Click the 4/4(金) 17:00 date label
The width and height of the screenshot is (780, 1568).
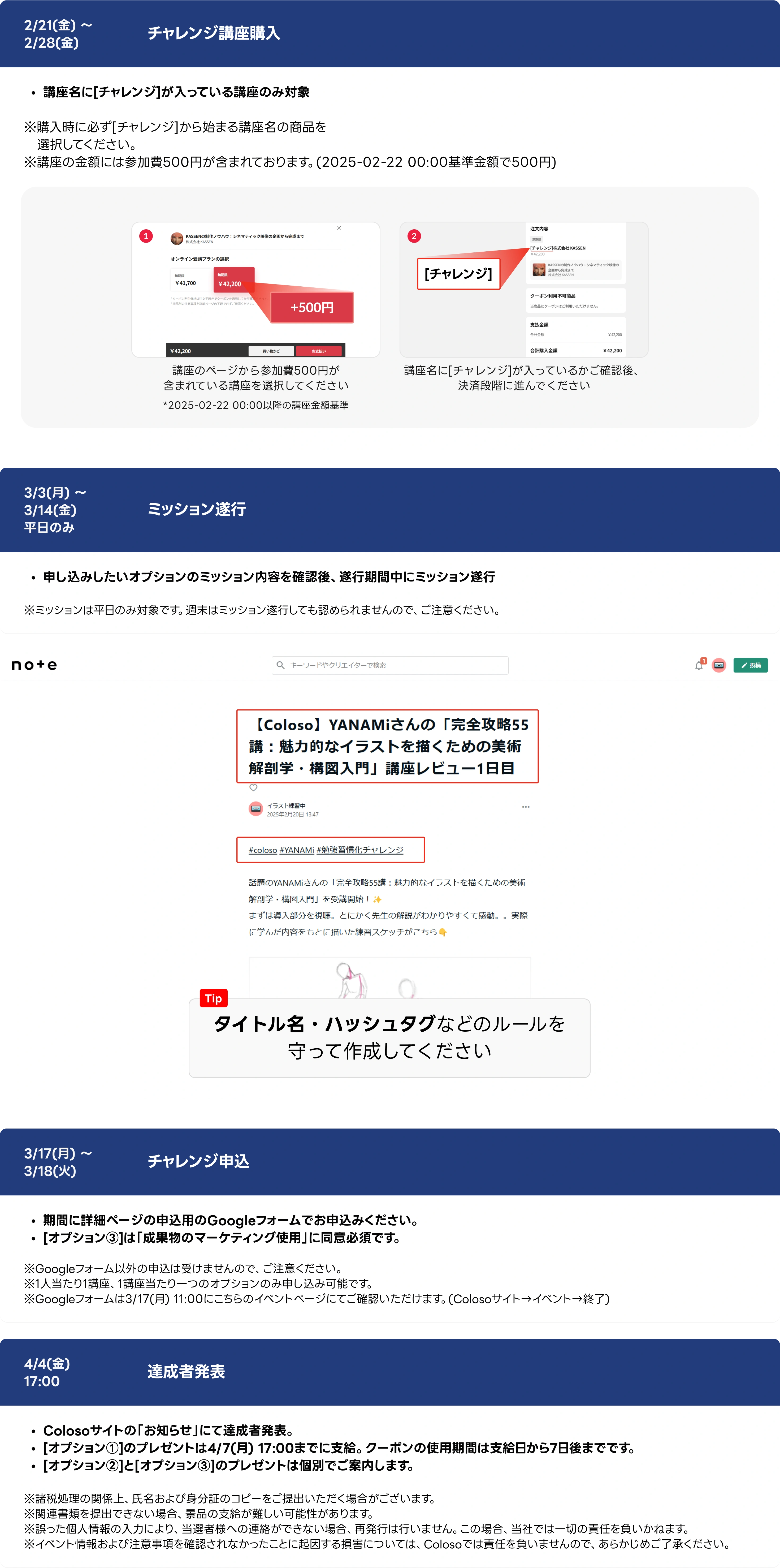(47, 1372)
